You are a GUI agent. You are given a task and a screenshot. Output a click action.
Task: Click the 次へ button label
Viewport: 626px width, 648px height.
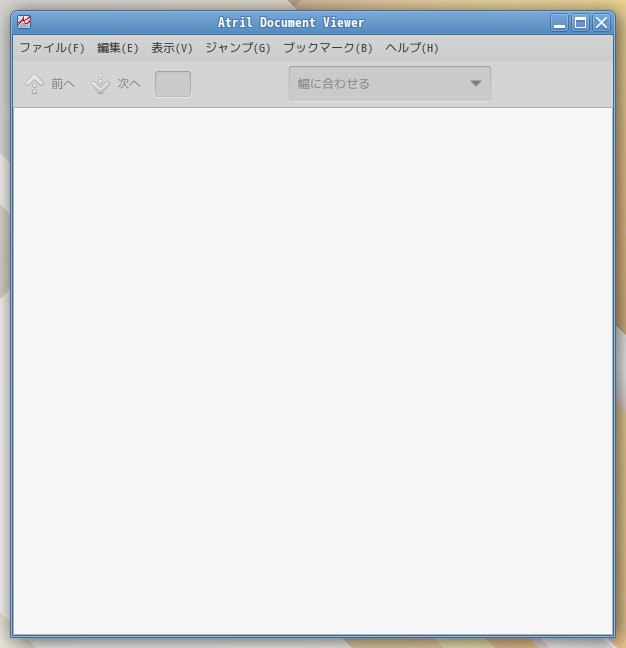click(x=129, y=84)
